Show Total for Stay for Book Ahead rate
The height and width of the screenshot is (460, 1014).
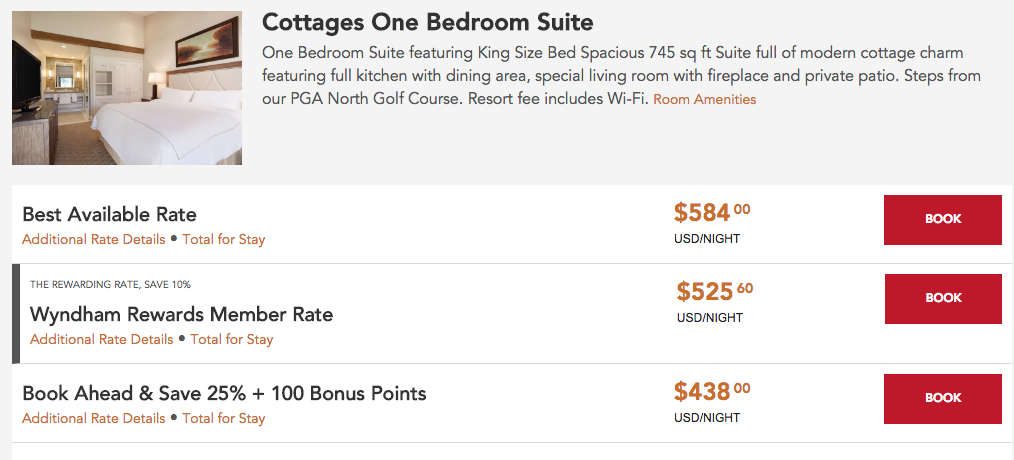223,419
